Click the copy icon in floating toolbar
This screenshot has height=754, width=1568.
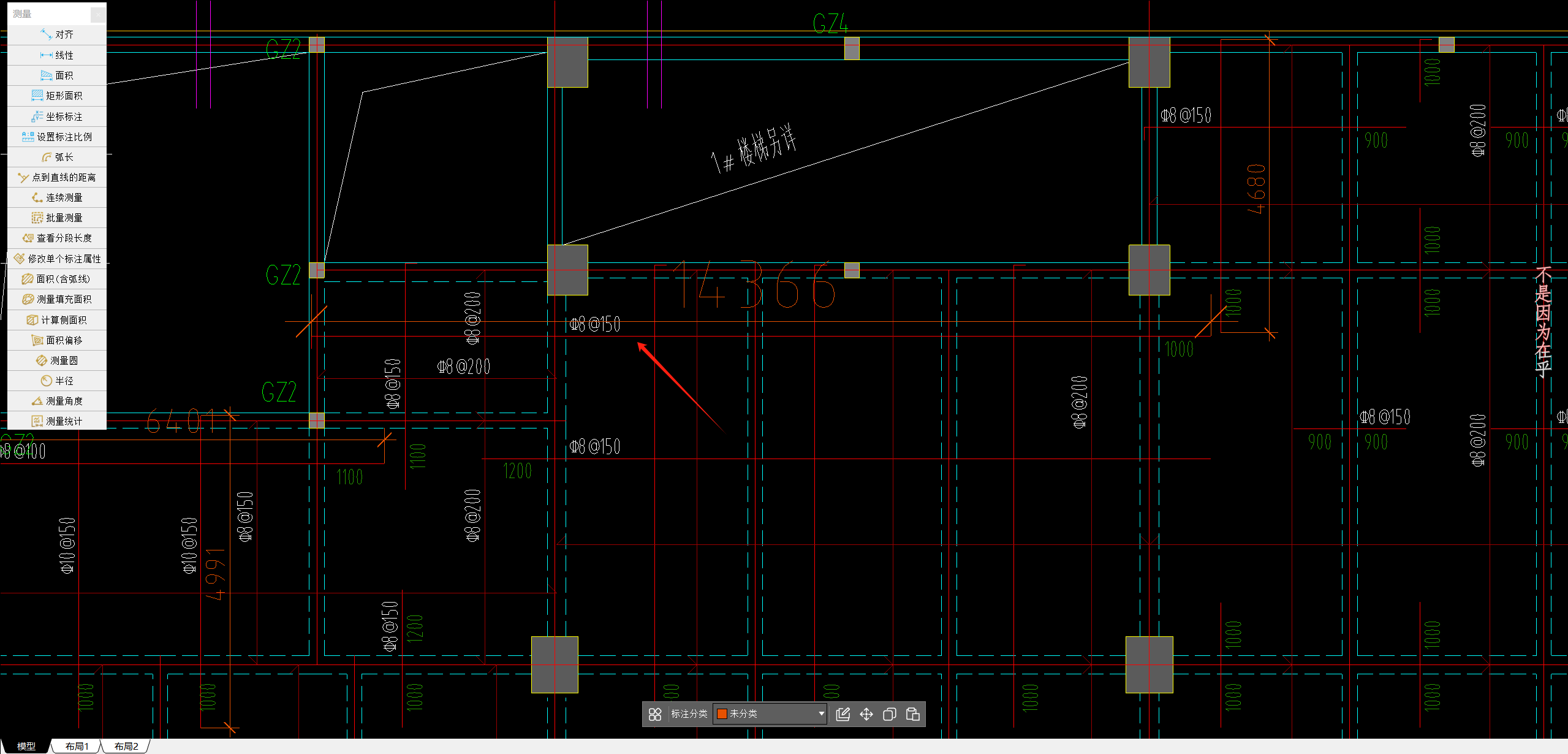click(x=890, y=714)
